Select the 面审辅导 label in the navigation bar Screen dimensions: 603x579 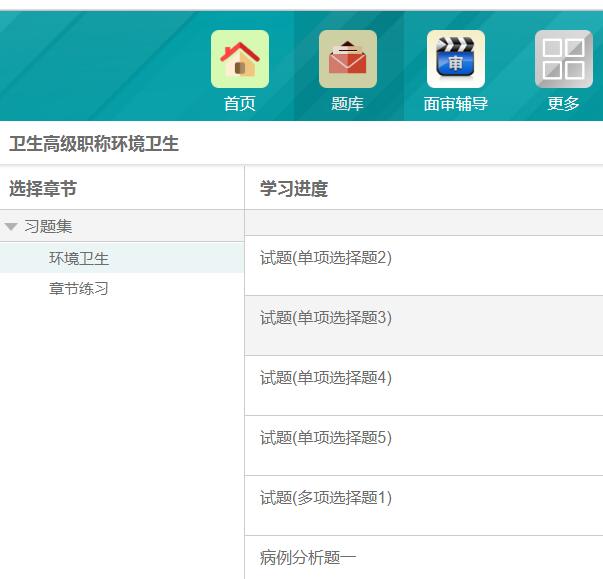[456, 104]
